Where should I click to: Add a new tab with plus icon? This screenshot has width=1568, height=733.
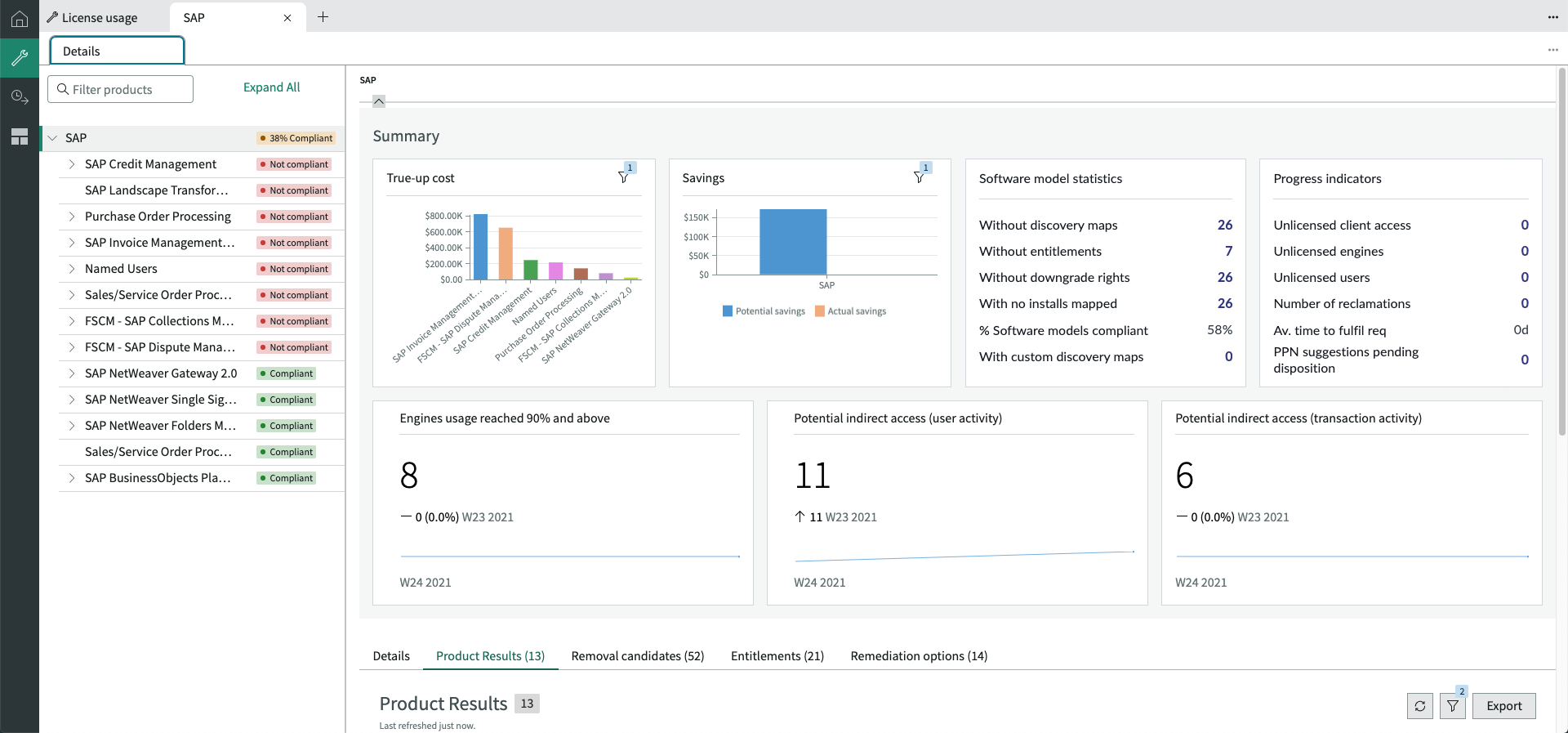coord(323,17)
